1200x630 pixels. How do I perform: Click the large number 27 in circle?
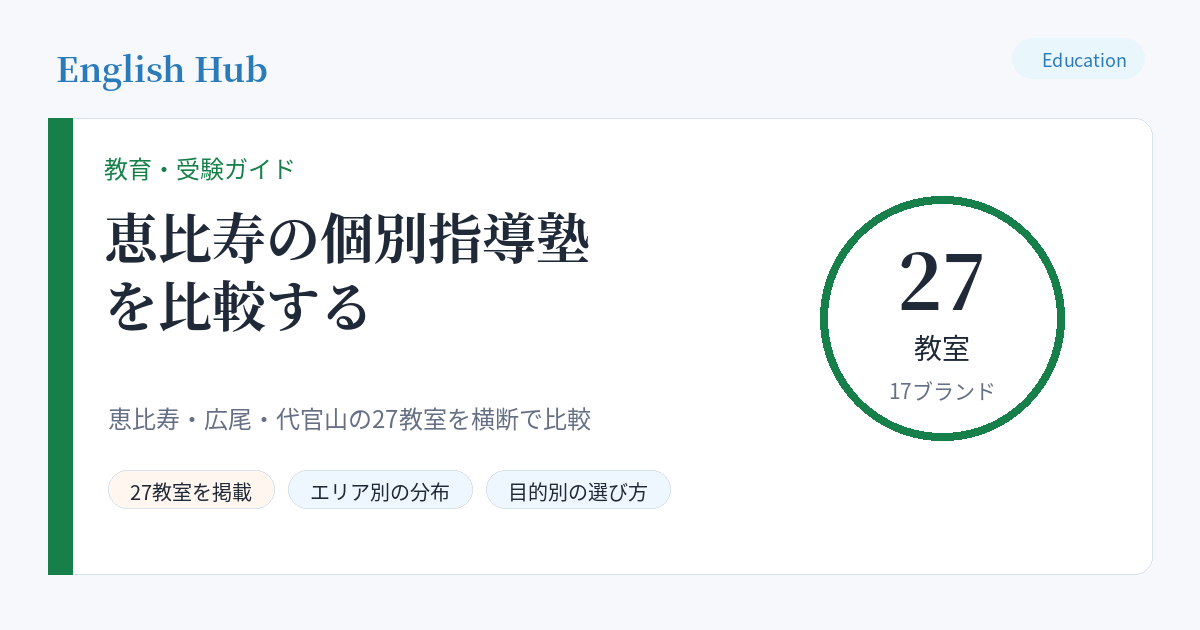(942, 281)
